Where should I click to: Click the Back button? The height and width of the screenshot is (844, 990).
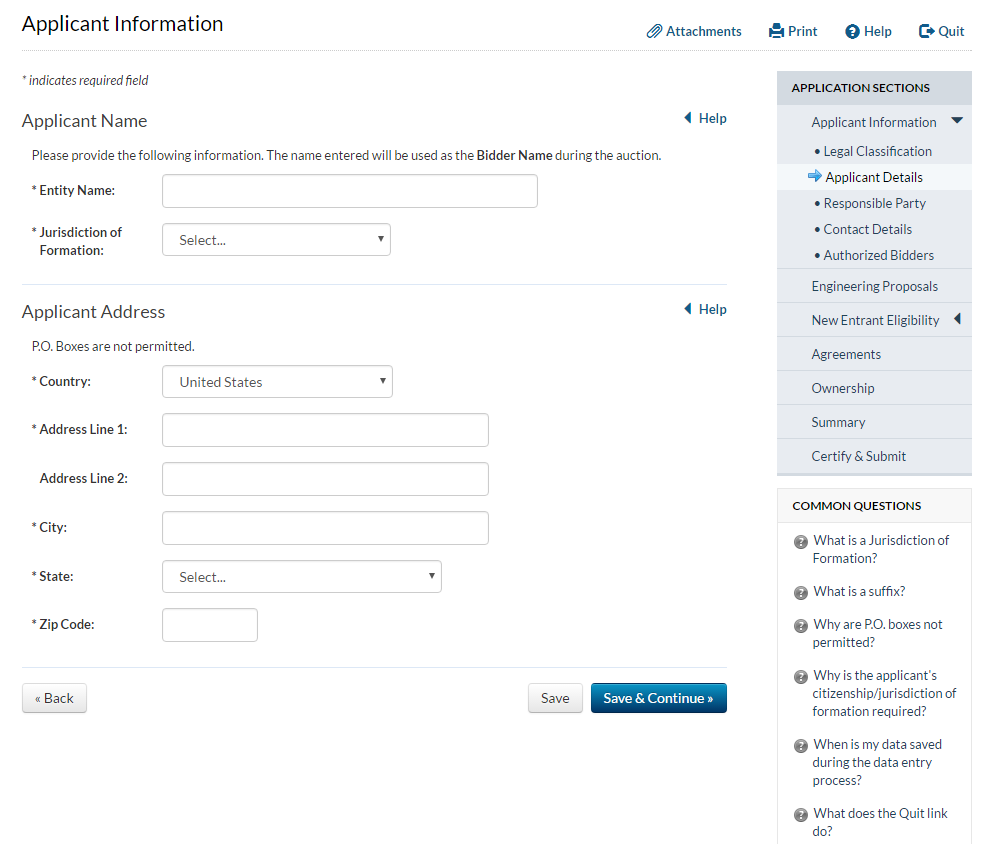pyautogui.click(x=54, y=698)
